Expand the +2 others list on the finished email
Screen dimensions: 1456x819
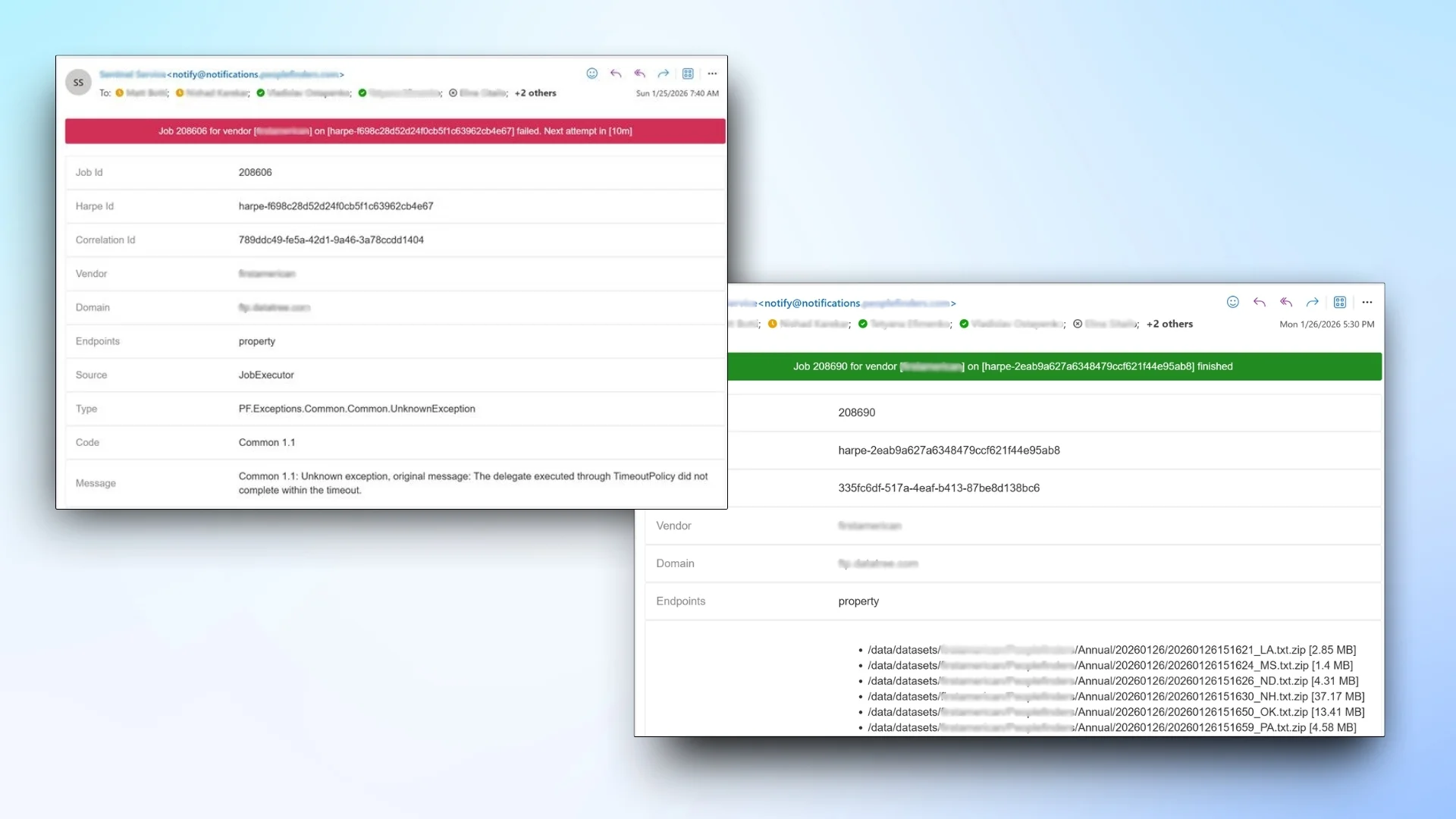(1169, 324)
